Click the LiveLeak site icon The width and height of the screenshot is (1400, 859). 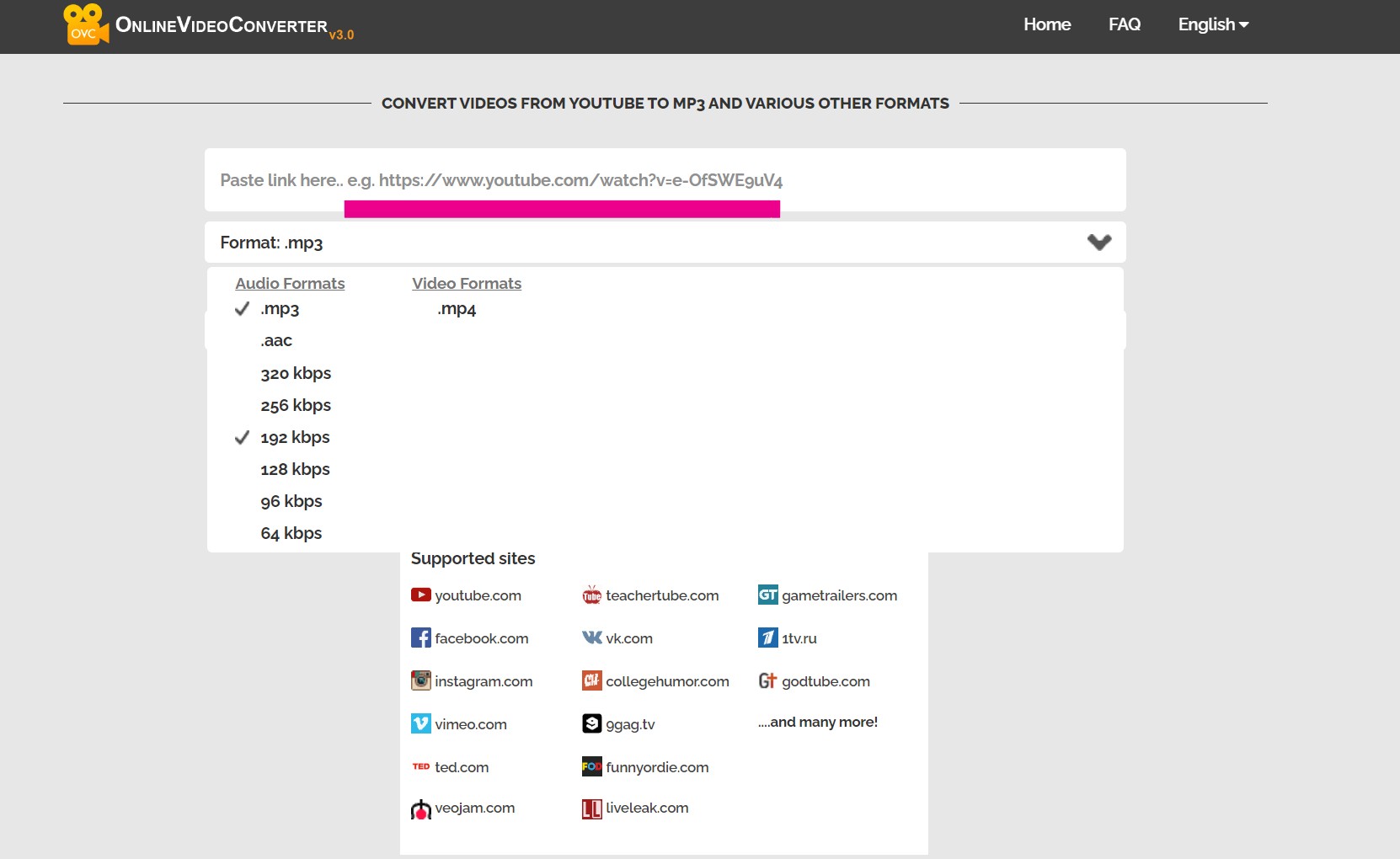click(x=593, y=808)
